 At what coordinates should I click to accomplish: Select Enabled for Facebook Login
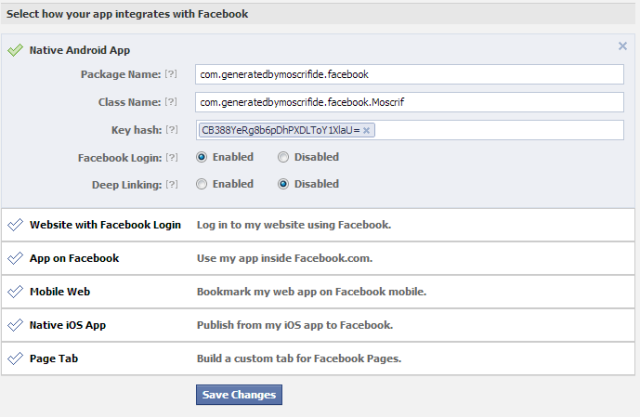[202, 157]
